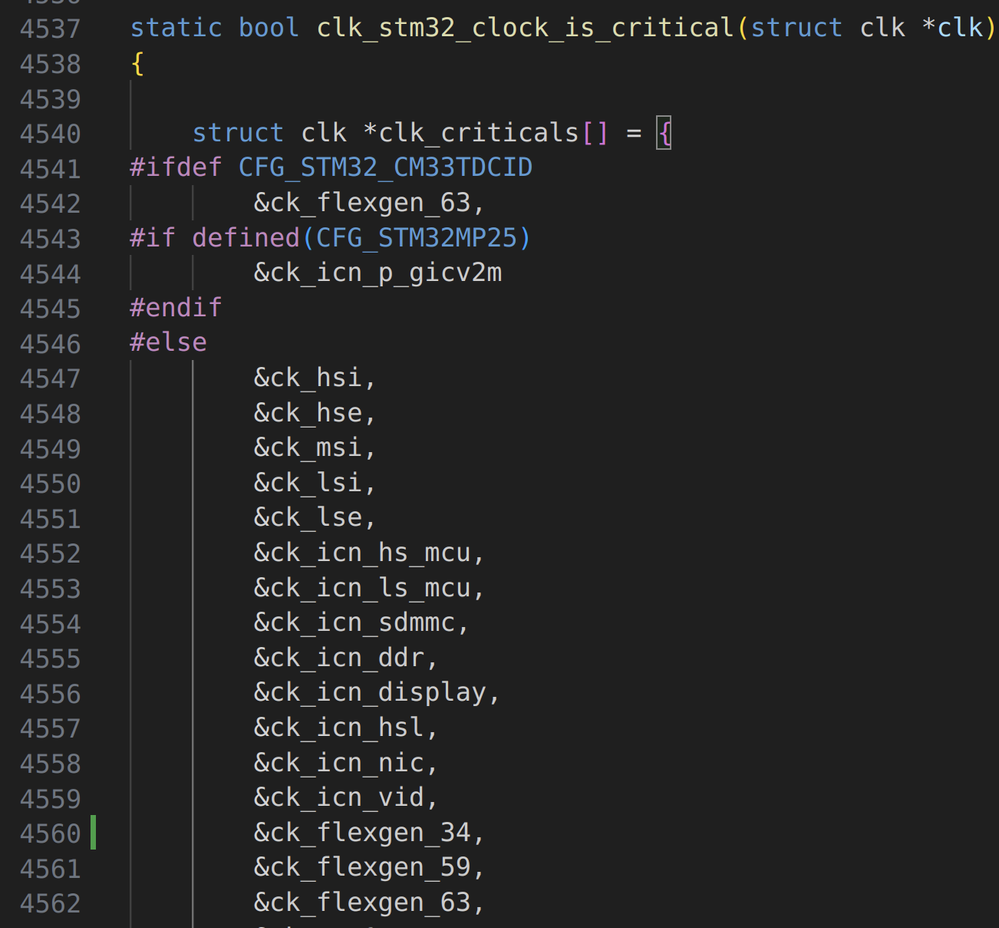The image size is (999, 928).
Task: Click the #endif directive
Action: pos(176,308)
